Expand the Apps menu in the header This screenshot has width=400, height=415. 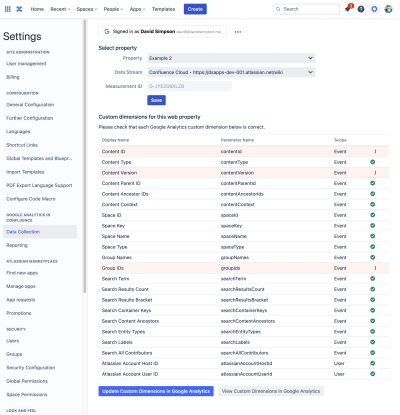(137, 9)
